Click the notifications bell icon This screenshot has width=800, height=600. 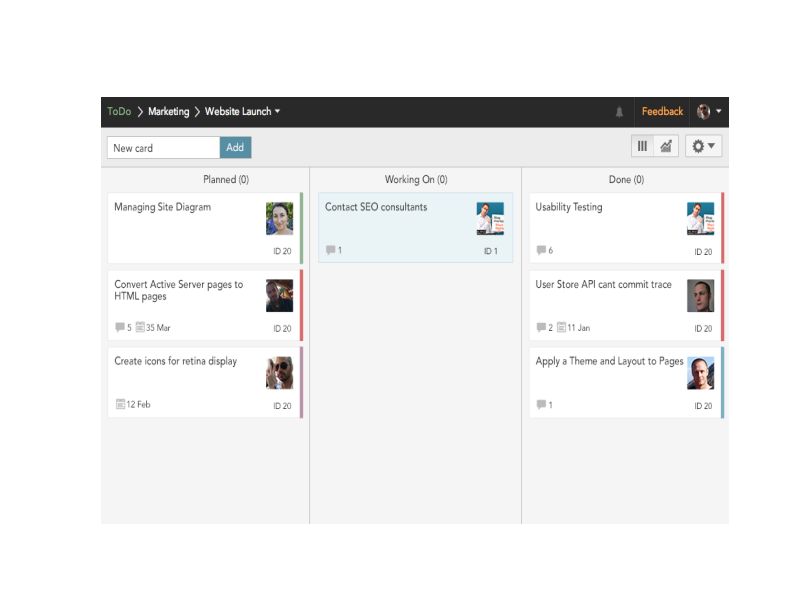pos(619,112)
